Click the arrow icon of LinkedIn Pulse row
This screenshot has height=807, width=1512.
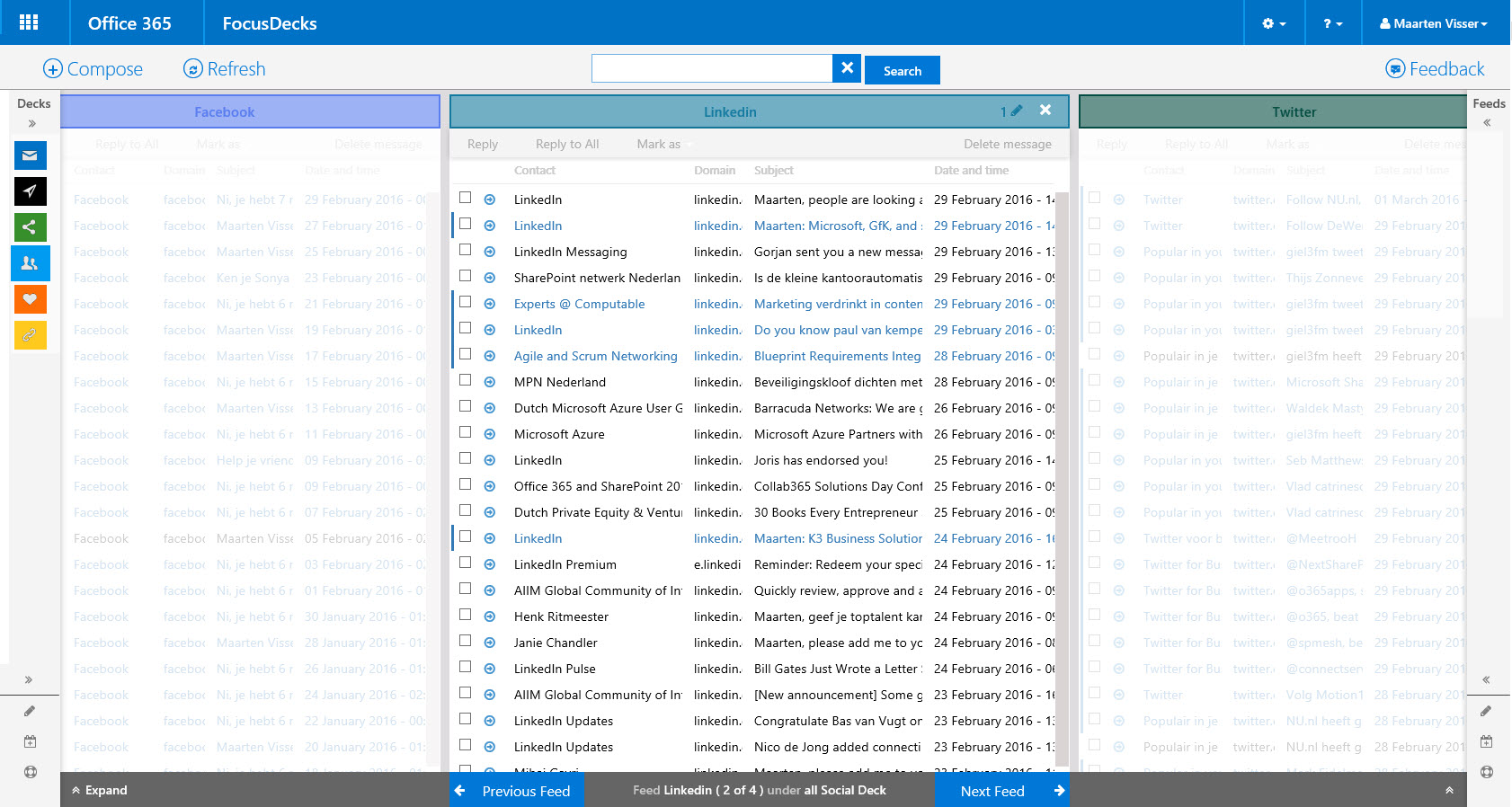click(490, 669)
